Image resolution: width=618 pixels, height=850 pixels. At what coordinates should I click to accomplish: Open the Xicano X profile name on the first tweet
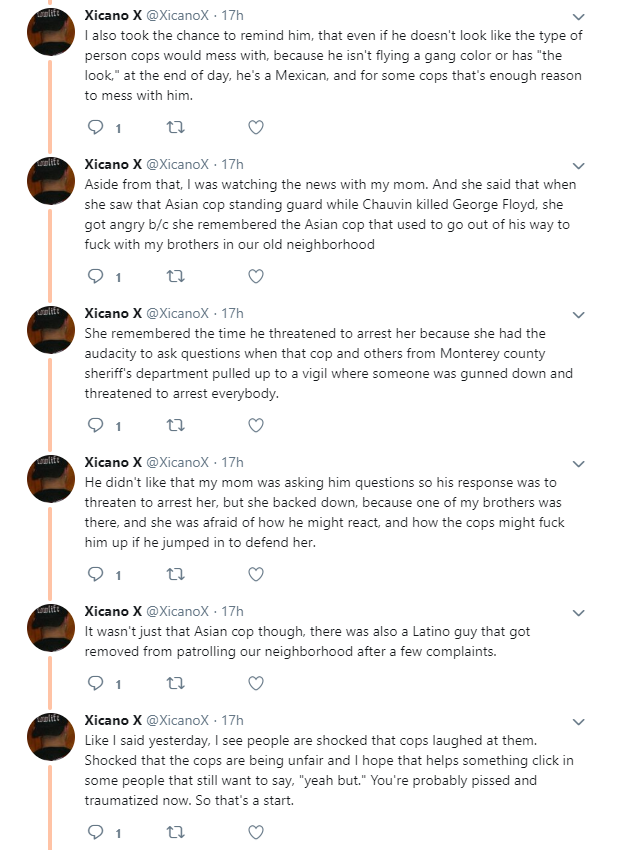[113, 15]
